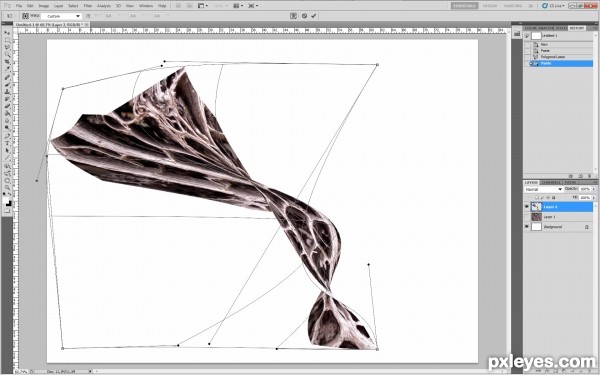Set history brush source at New state
This screenshot has width=600, height=375.
pos(527,44)
